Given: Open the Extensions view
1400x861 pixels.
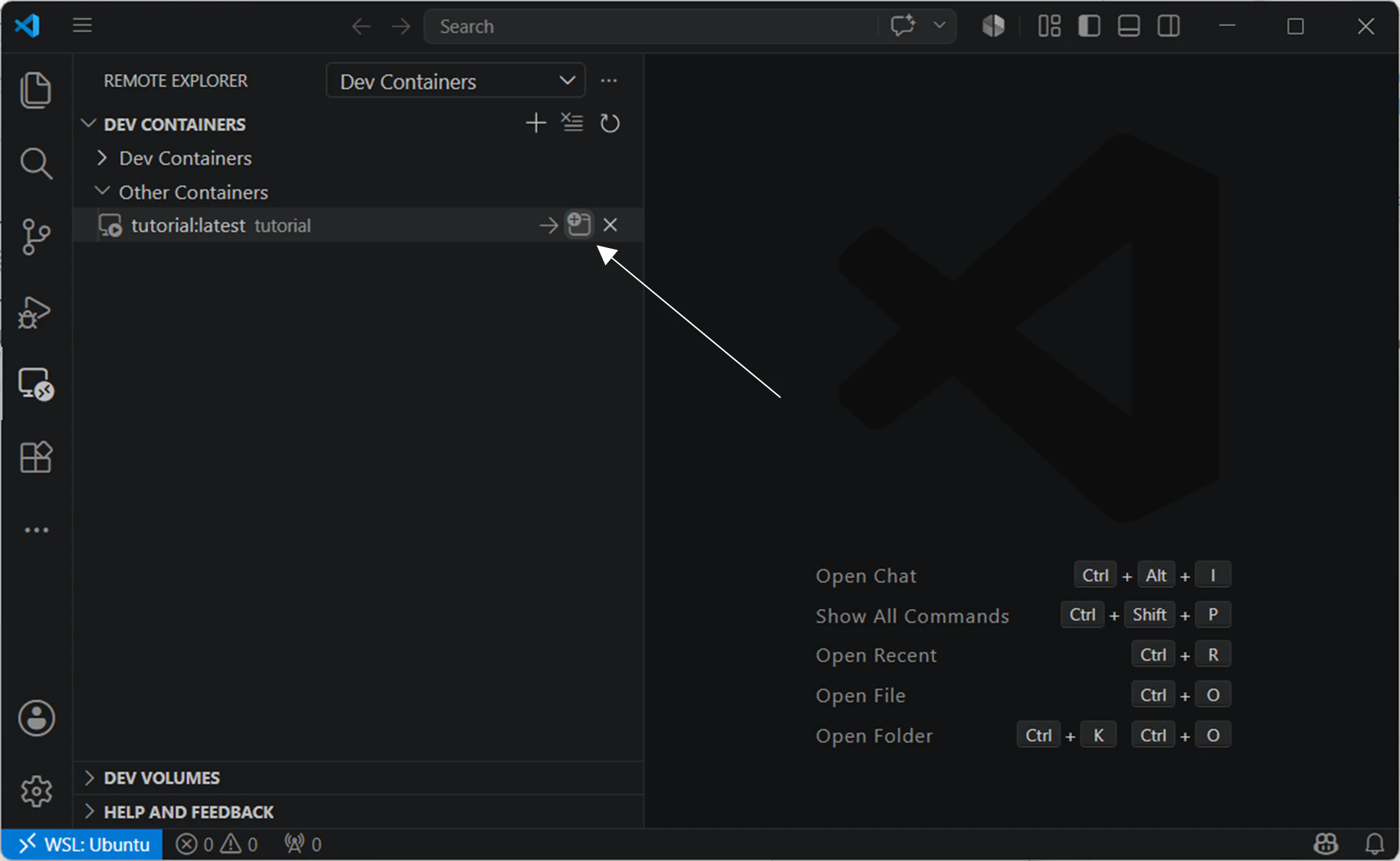Looking at the screenshot, I should coord(36,457).
